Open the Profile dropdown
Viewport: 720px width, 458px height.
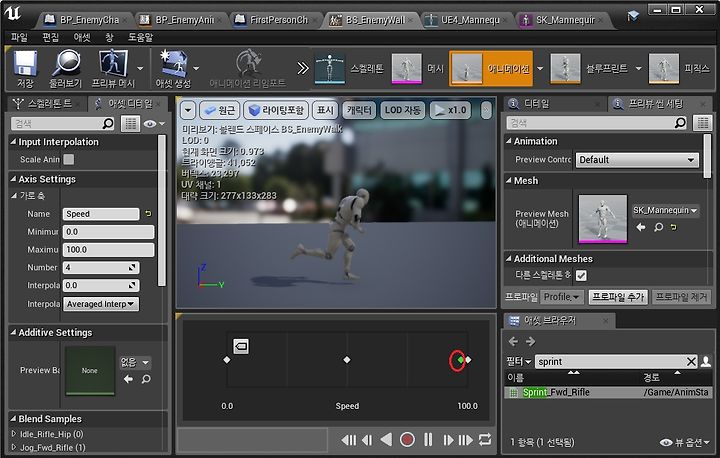(x=562, y=297)
